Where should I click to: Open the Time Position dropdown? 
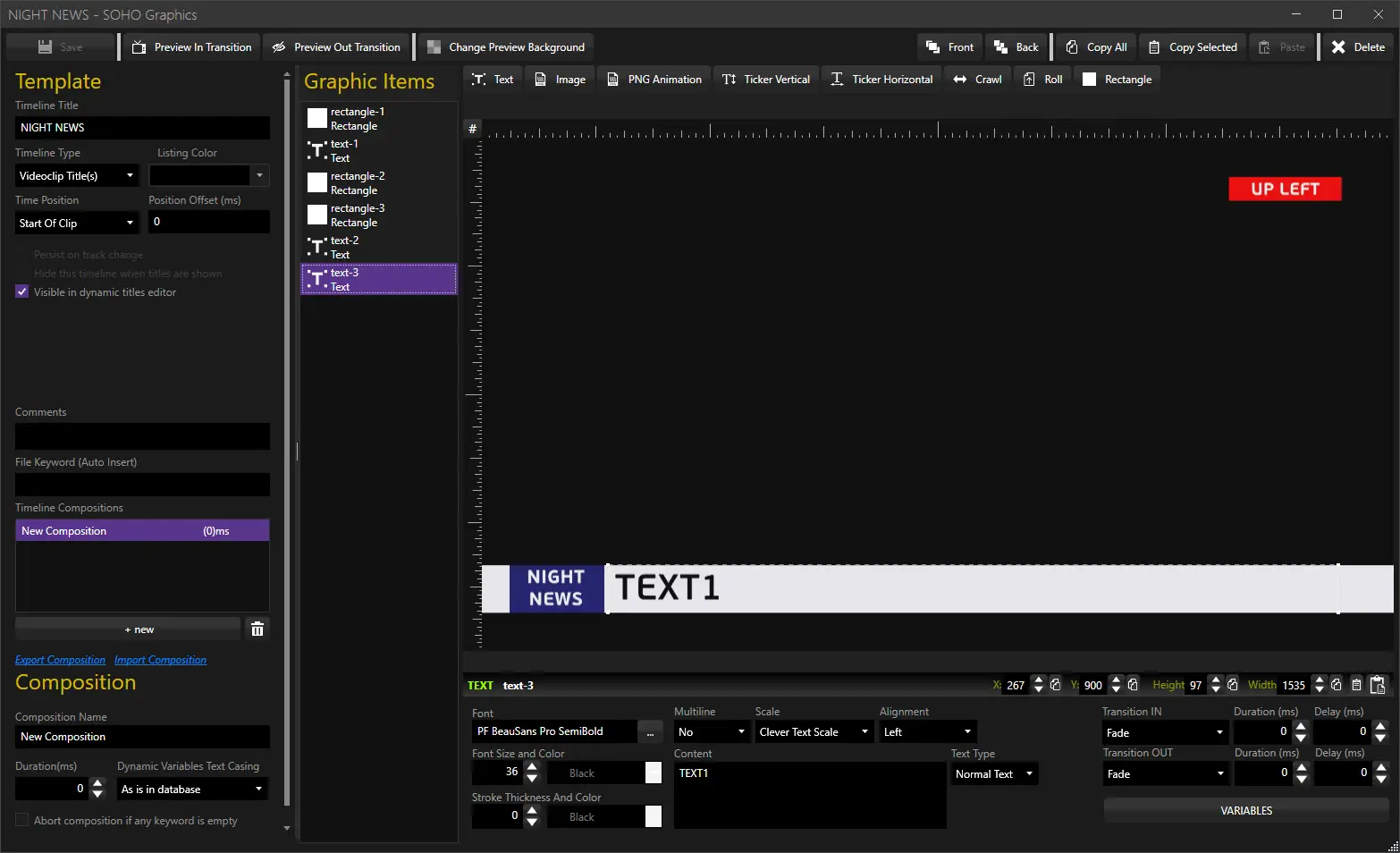pos(77,224)
